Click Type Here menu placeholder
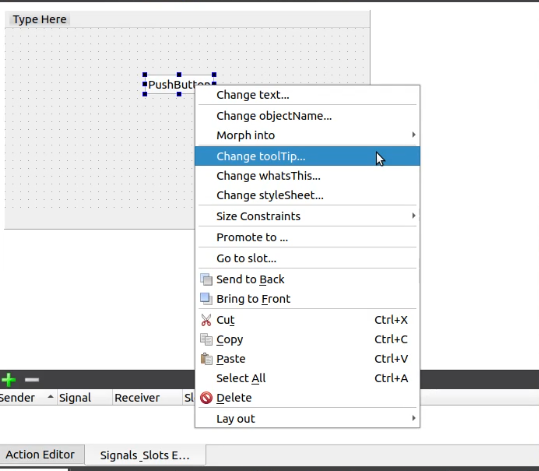This screenshot has width=539, height=471. pyautogui.click(x=40, y=19)
